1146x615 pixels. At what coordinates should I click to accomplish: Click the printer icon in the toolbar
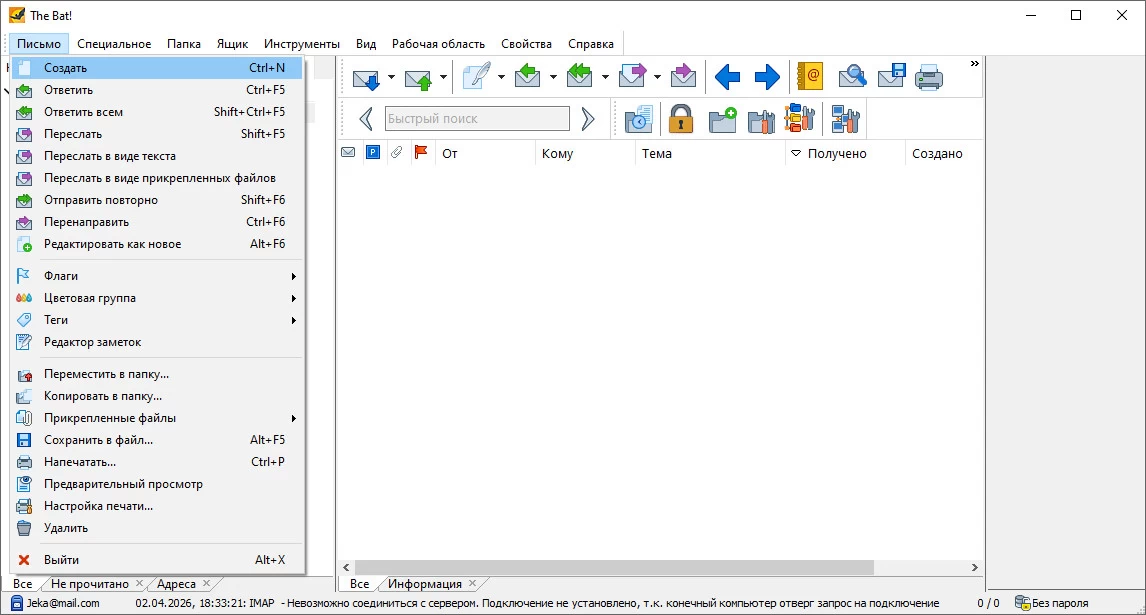pyautogui.click(x=929, y=76)
